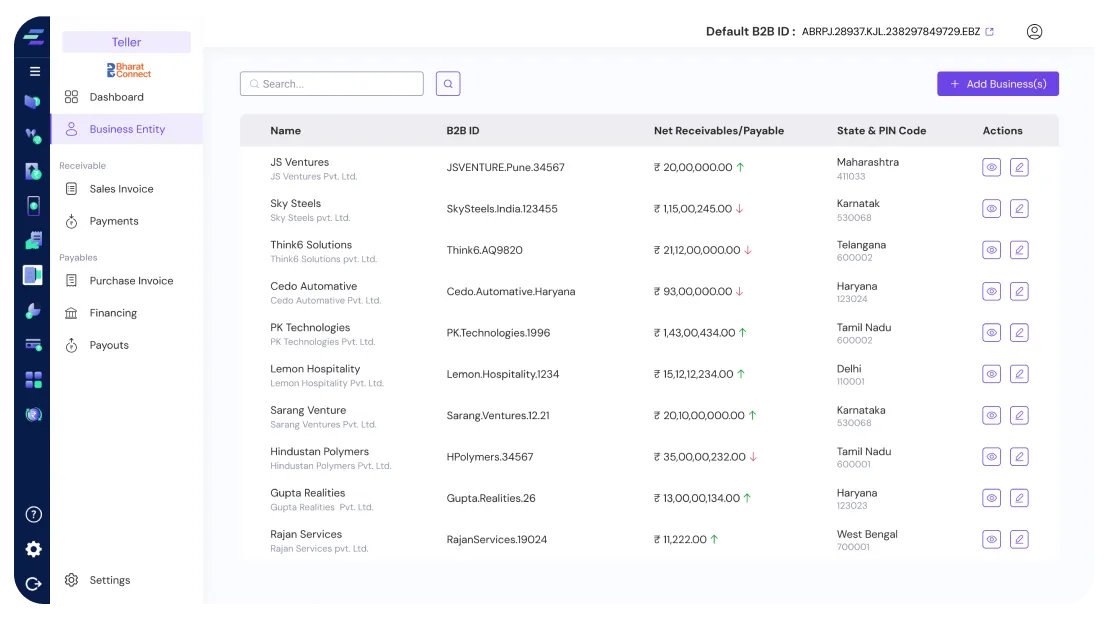
Task: Select the Hindustan Polymers name
Action: click(319, 451)
